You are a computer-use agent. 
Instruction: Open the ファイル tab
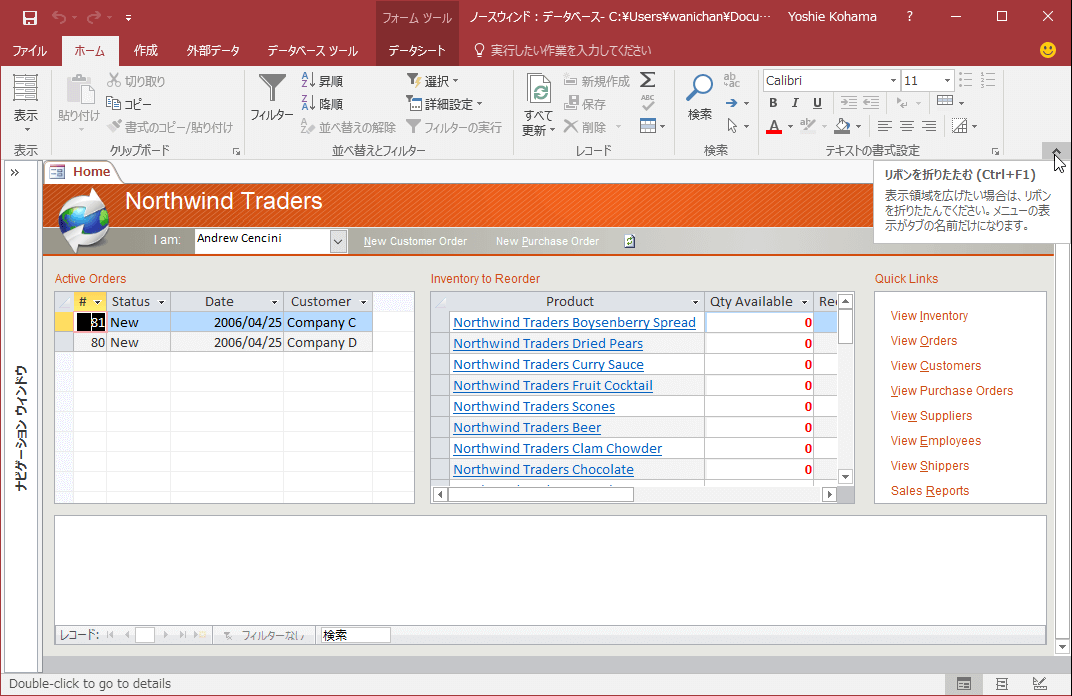click(x=29, y=51)
